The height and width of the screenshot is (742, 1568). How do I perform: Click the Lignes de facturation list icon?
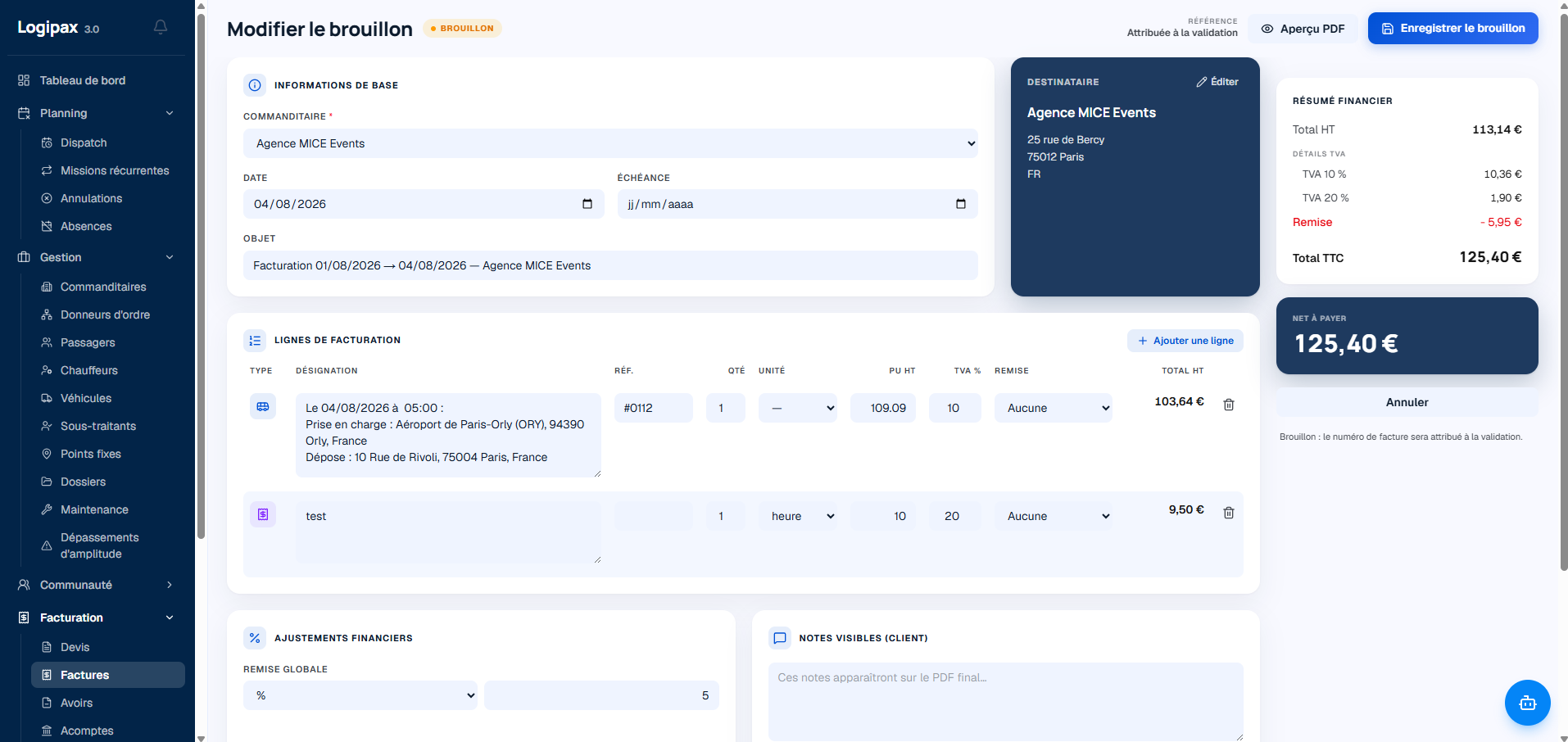[x=255, y=340]
